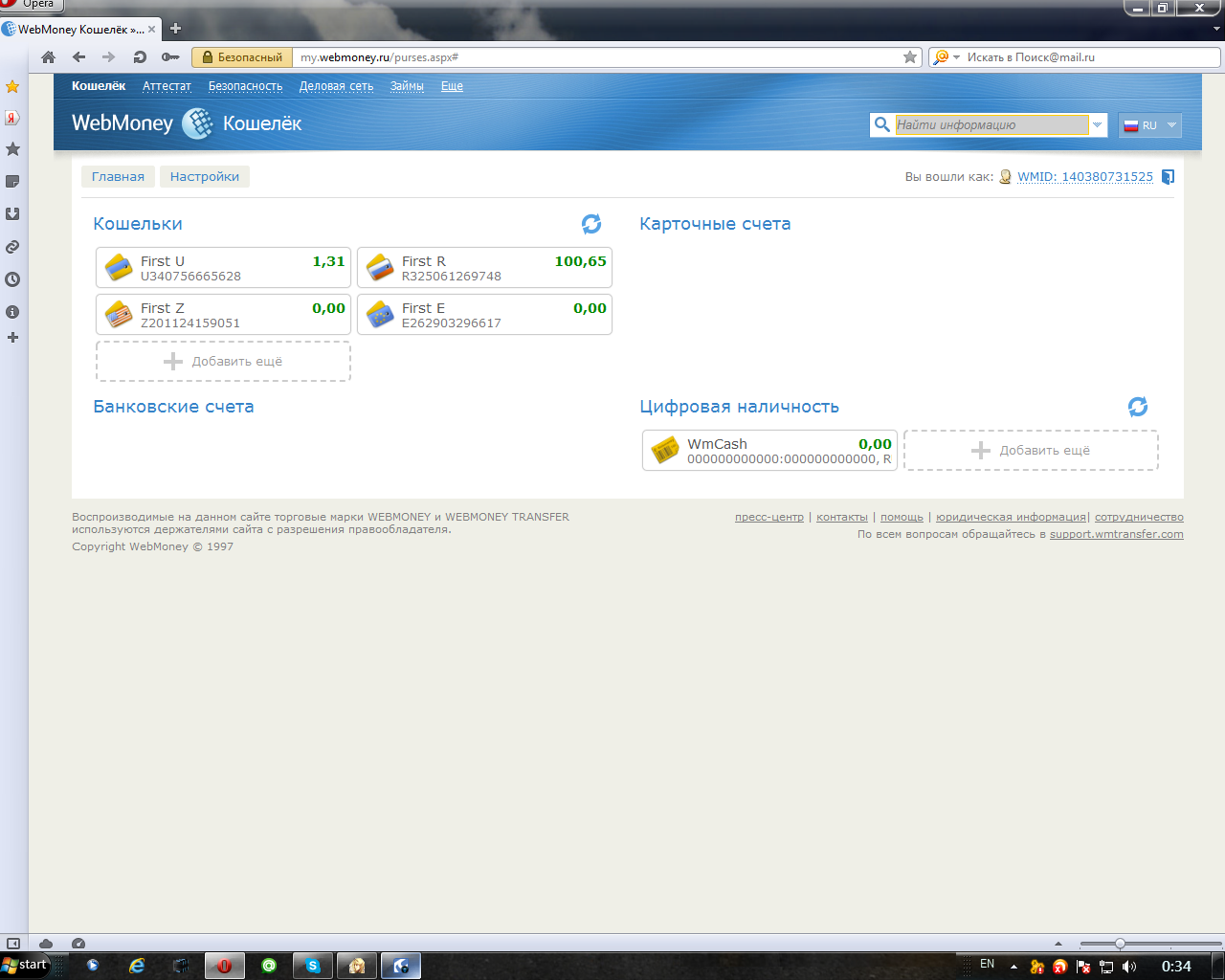The image size is (1225, 980).
Task: Open a new tab with plus button
Action: coord(175,29)
